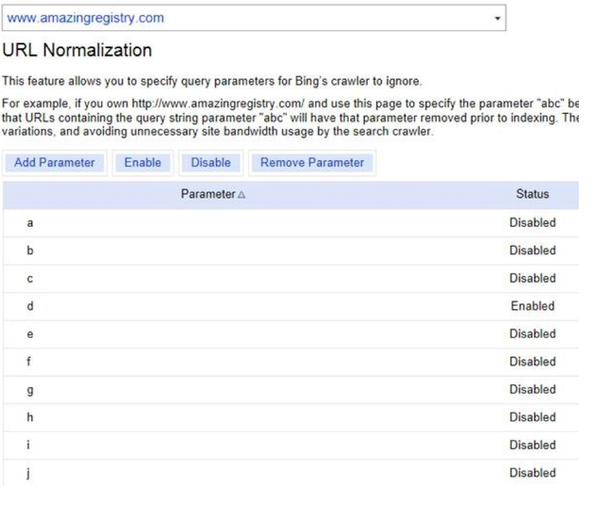This screenshot has height=505, width=600.
Task: Select parameter row "g"
Action: pos(291,390)
